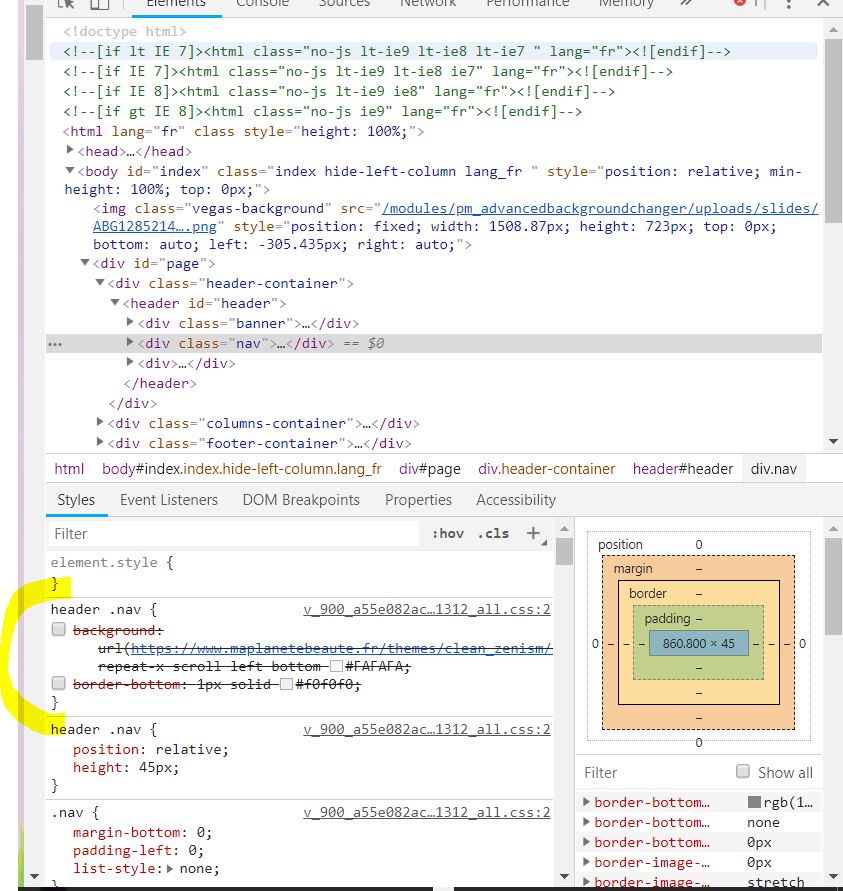843x891 pixels.
Task: Click the Styles pane scroll-down arrow
Action: pos(564,876)
